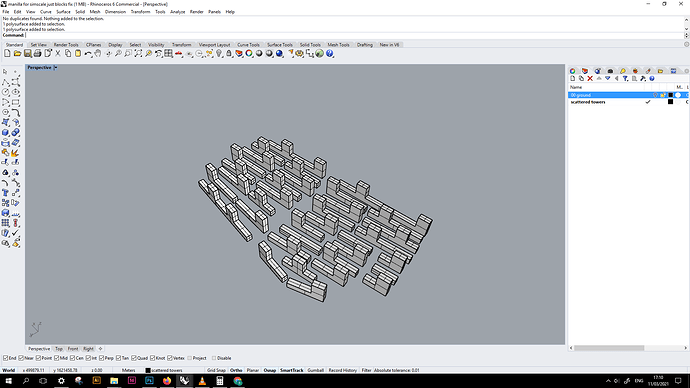The height and width of the screenshot is (388, 690).
Task: Click the filter funnel icon in Layers panel
Action: 625,78
